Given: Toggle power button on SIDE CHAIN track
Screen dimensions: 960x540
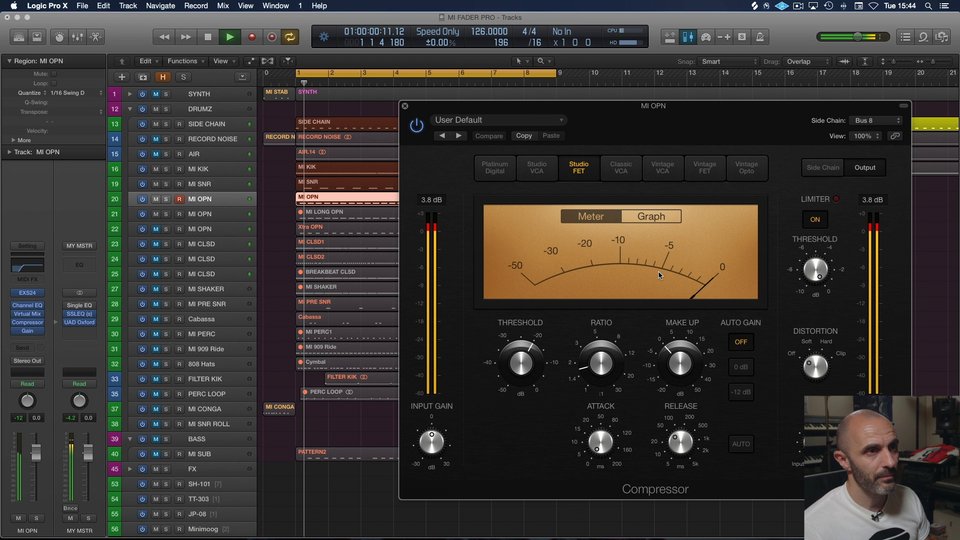Looking at the screenshot, I should pos(142,124).
